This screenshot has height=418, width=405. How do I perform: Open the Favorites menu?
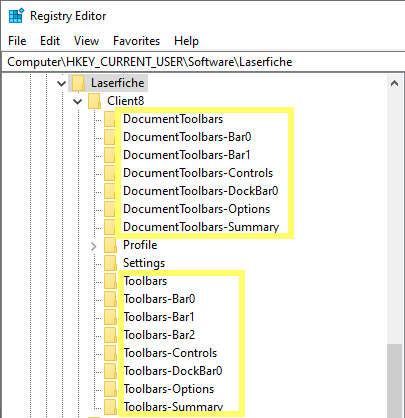coord(136,41)
